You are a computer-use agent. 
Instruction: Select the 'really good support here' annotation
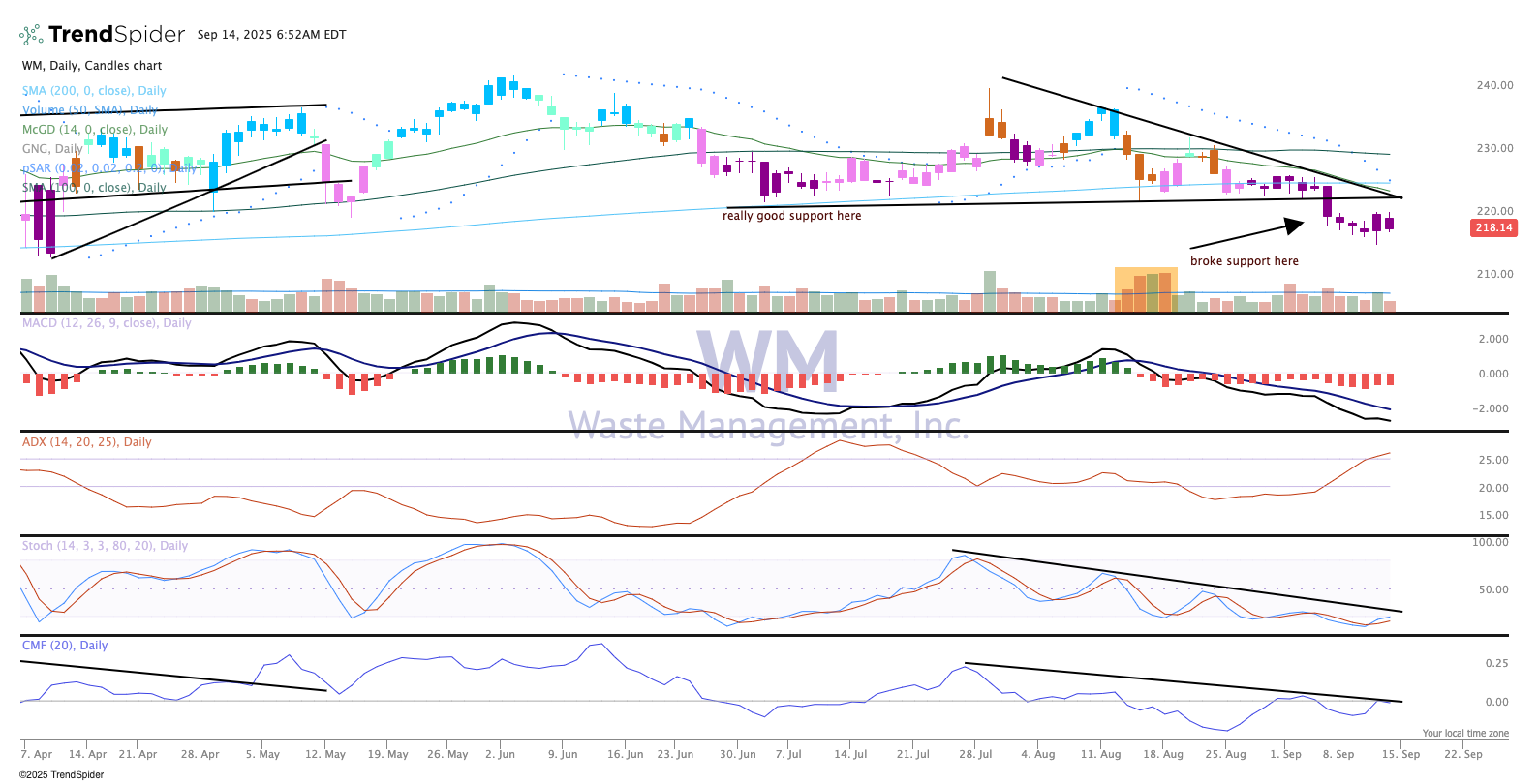[x=791, y=216]
